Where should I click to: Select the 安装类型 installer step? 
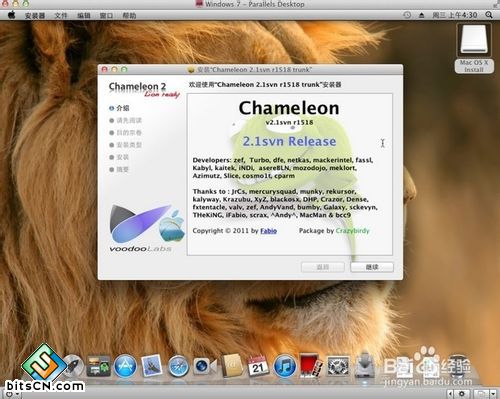126,145
